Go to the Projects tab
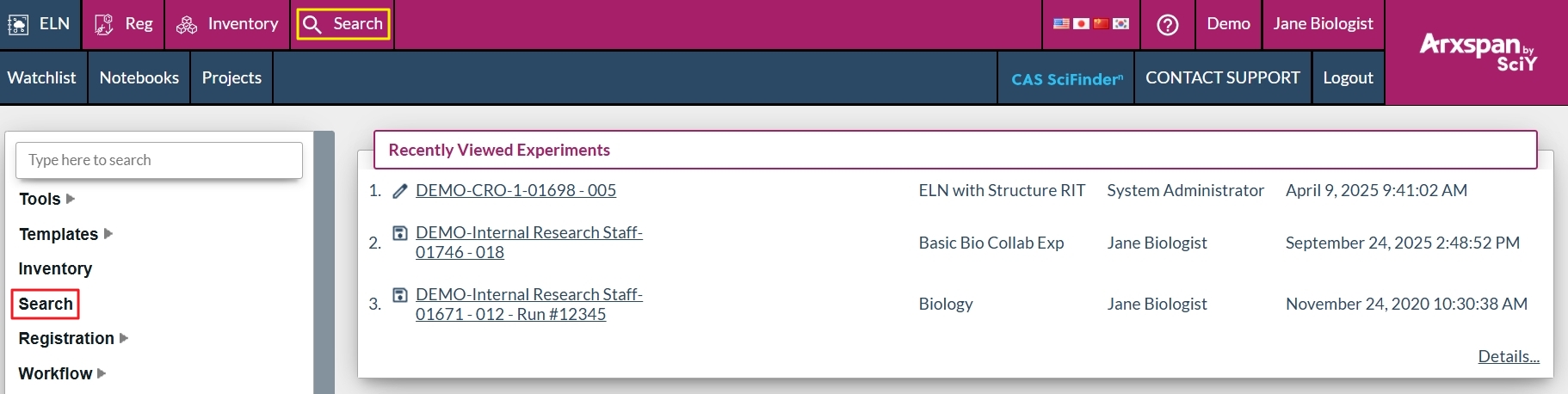 pyautogui.click(x=231, y=77)
